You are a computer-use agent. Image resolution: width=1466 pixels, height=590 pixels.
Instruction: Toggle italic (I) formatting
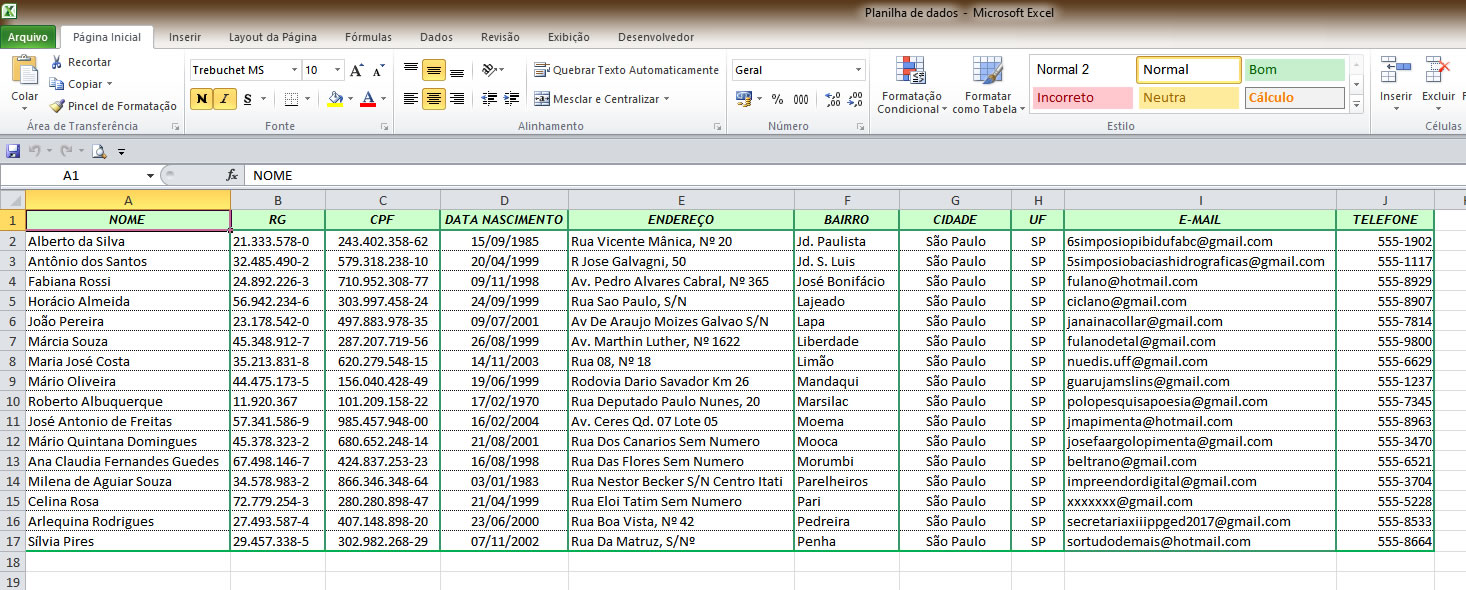[x=224, y=99]
